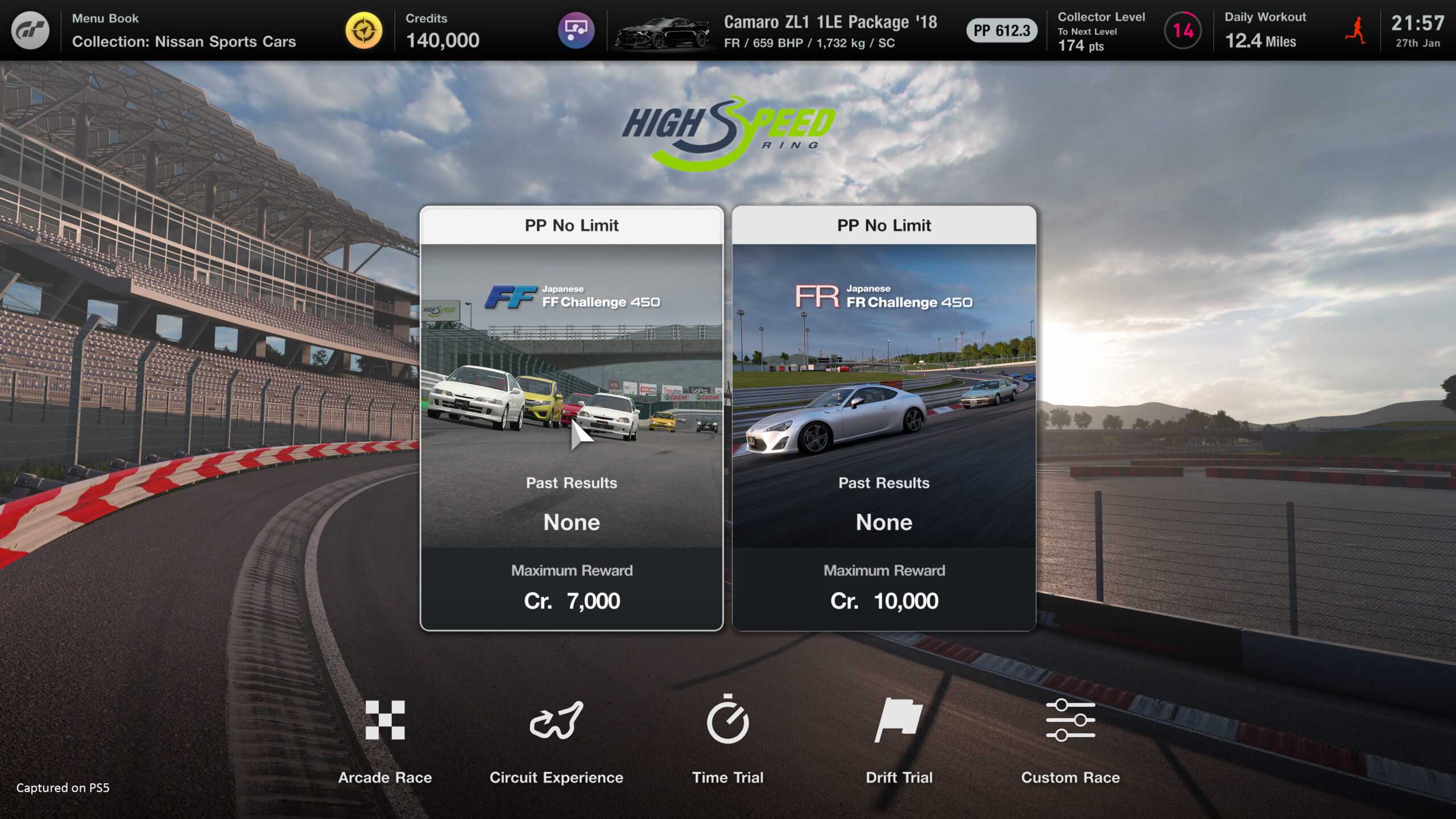Screen dimensions: 1456x819
Task: Select the purple car collection icon
Action: 576,30
